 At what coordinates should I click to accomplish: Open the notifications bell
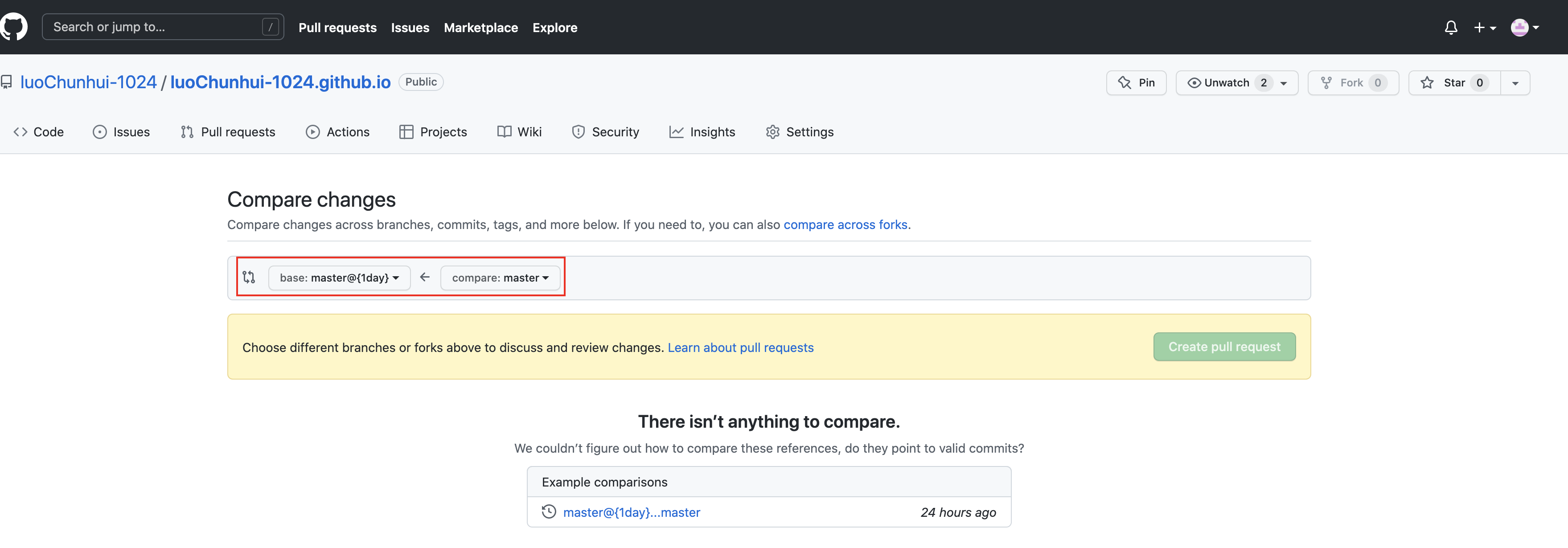tap(1450, 27)
